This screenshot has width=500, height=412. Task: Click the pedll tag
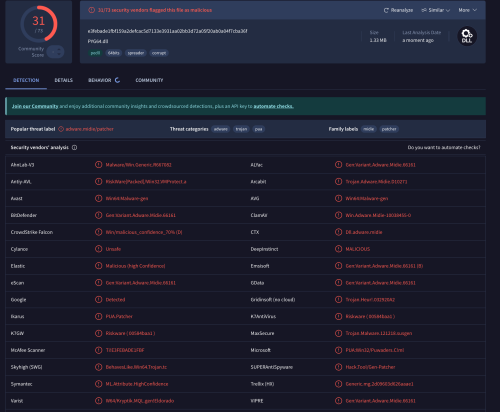click(x=95, y=53)
